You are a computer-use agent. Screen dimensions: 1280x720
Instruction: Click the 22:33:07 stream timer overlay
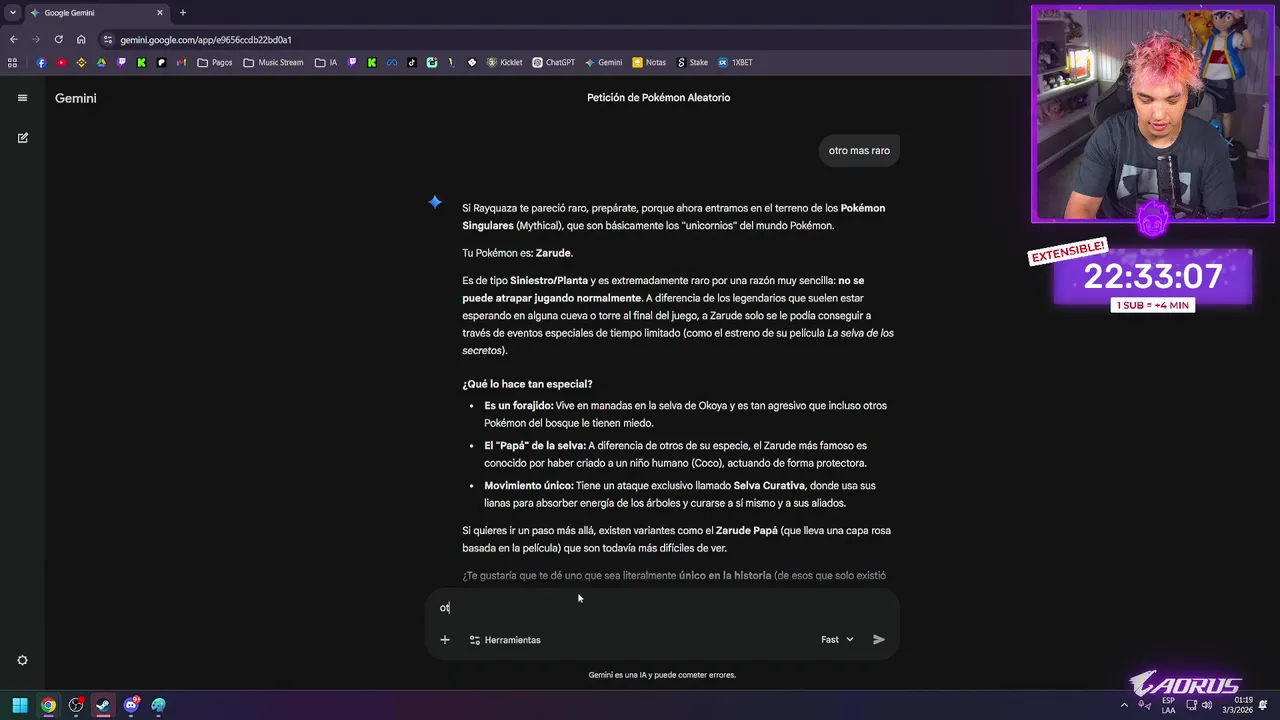click(x=1153, y=277)
